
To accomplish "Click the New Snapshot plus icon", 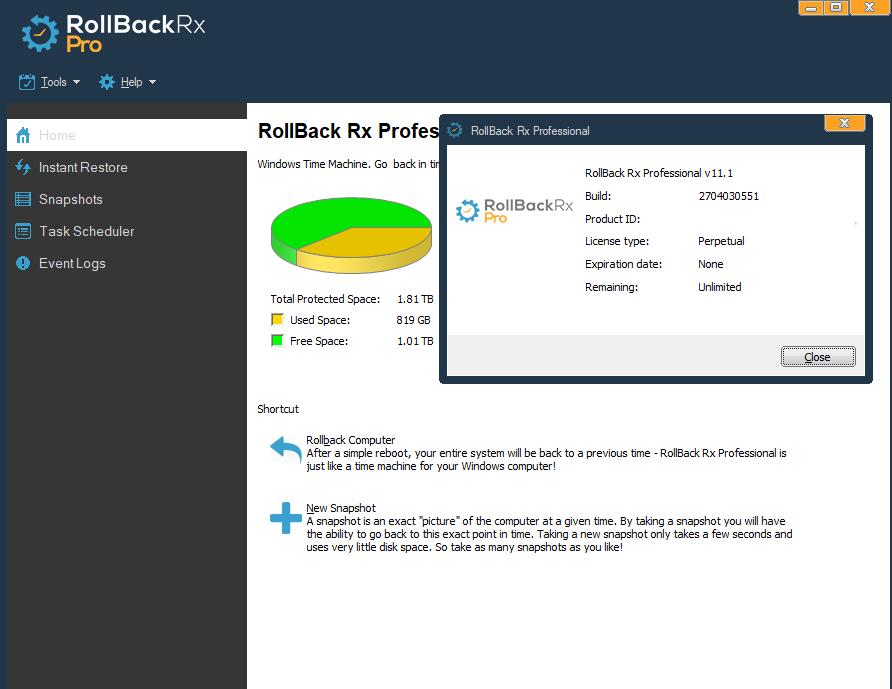I will click(286, 518).
